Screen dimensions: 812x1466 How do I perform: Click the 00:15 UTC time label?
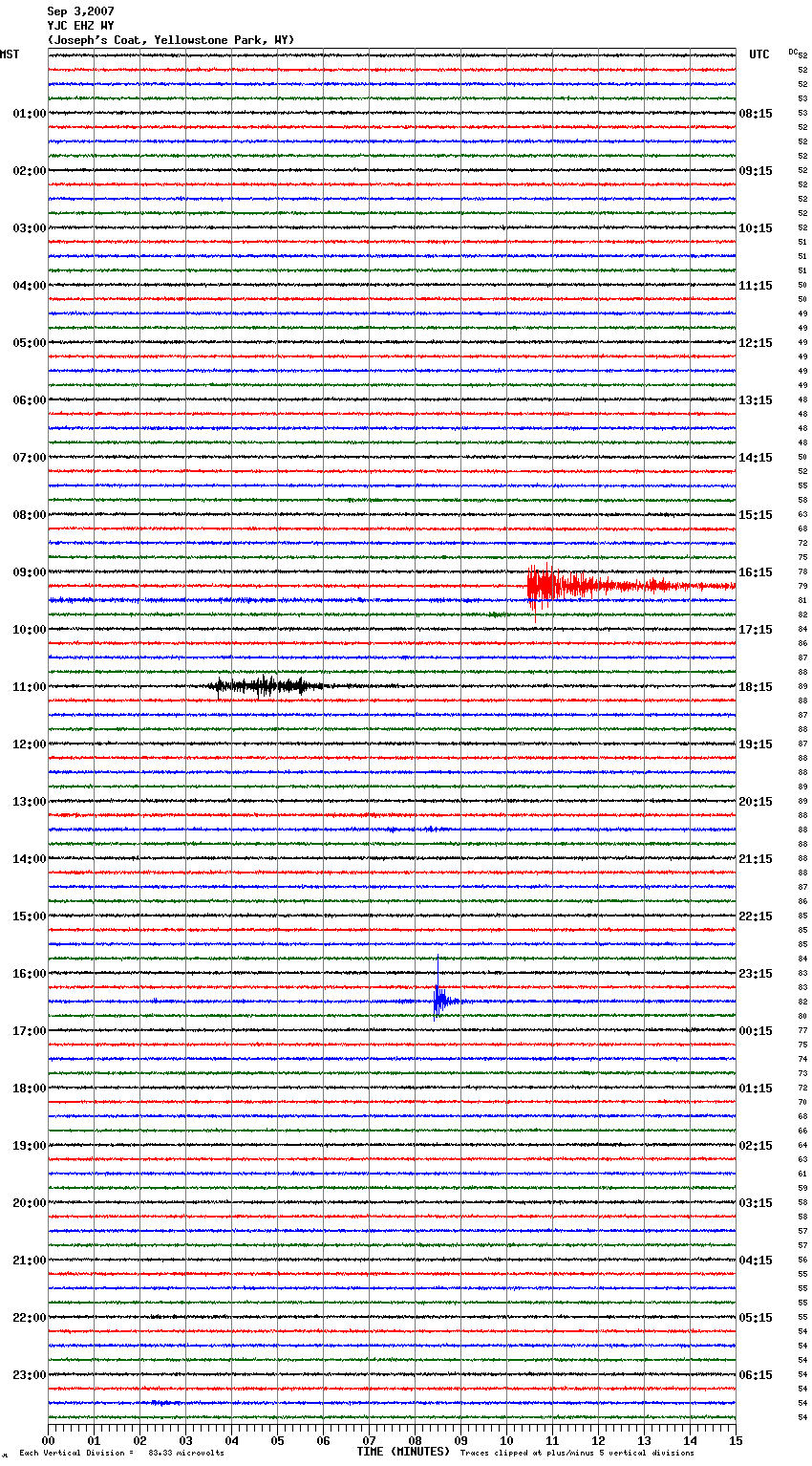coord(756,1031)
